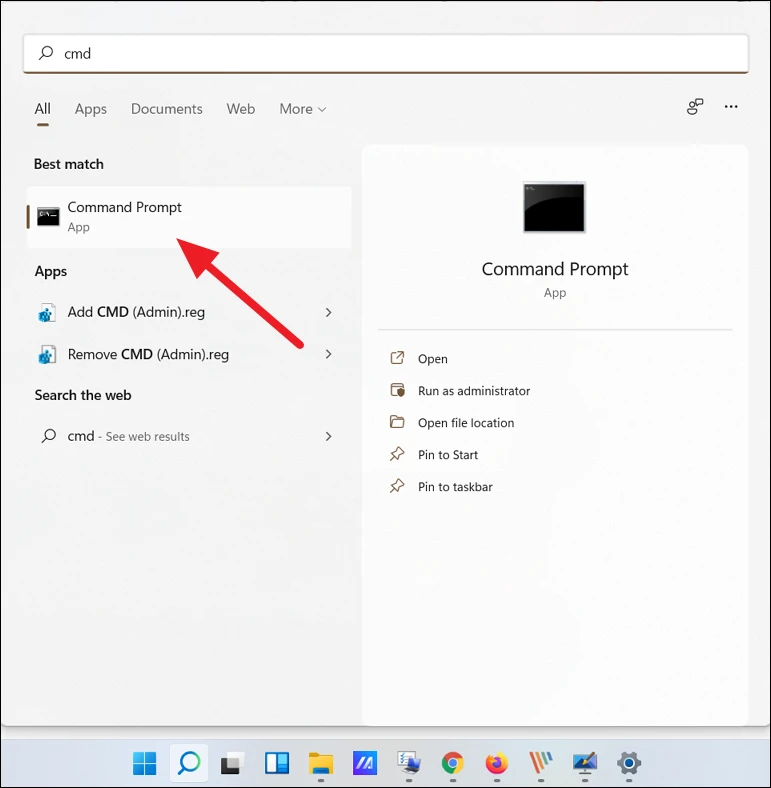Viewport: 771px width, 788px height.
Task: Launch Firefox from the taskbar
Action: (x=496, y=764)
